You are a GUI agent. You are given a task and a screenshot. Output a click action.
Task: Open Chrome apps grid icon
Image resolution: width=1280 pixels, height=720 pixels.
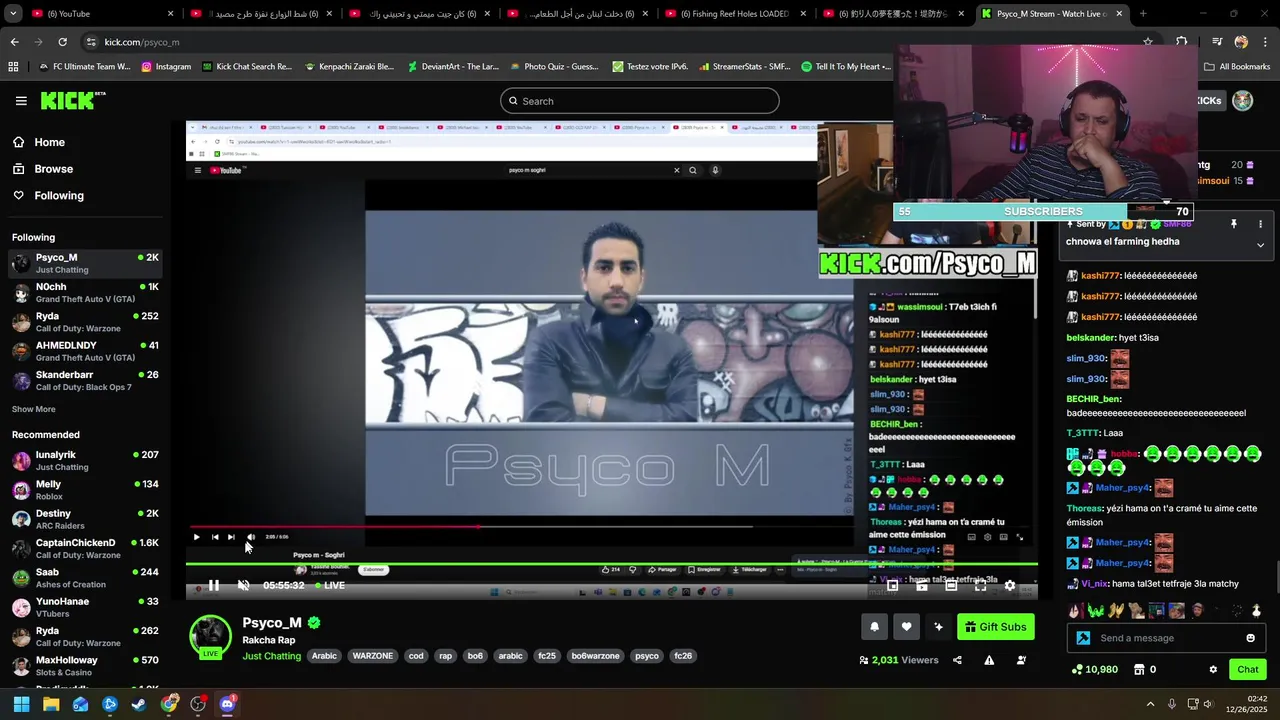pyautogui.click(x=13, y=67)
